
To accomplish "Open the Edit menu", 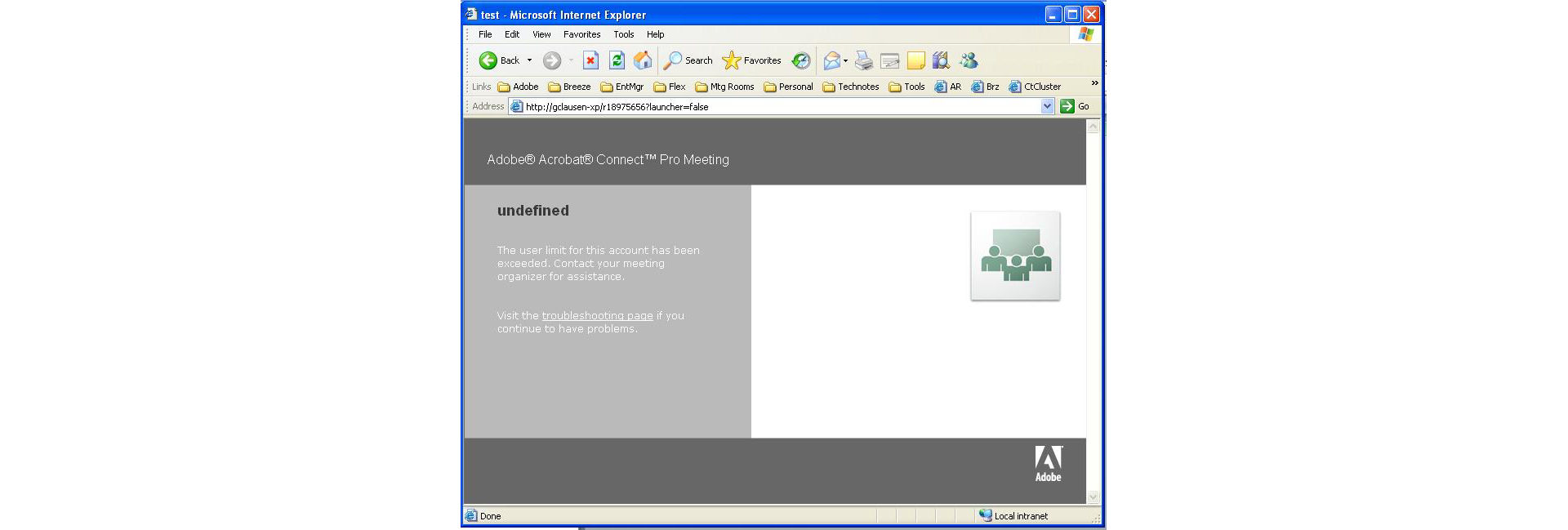I will [x=512, y=34].
